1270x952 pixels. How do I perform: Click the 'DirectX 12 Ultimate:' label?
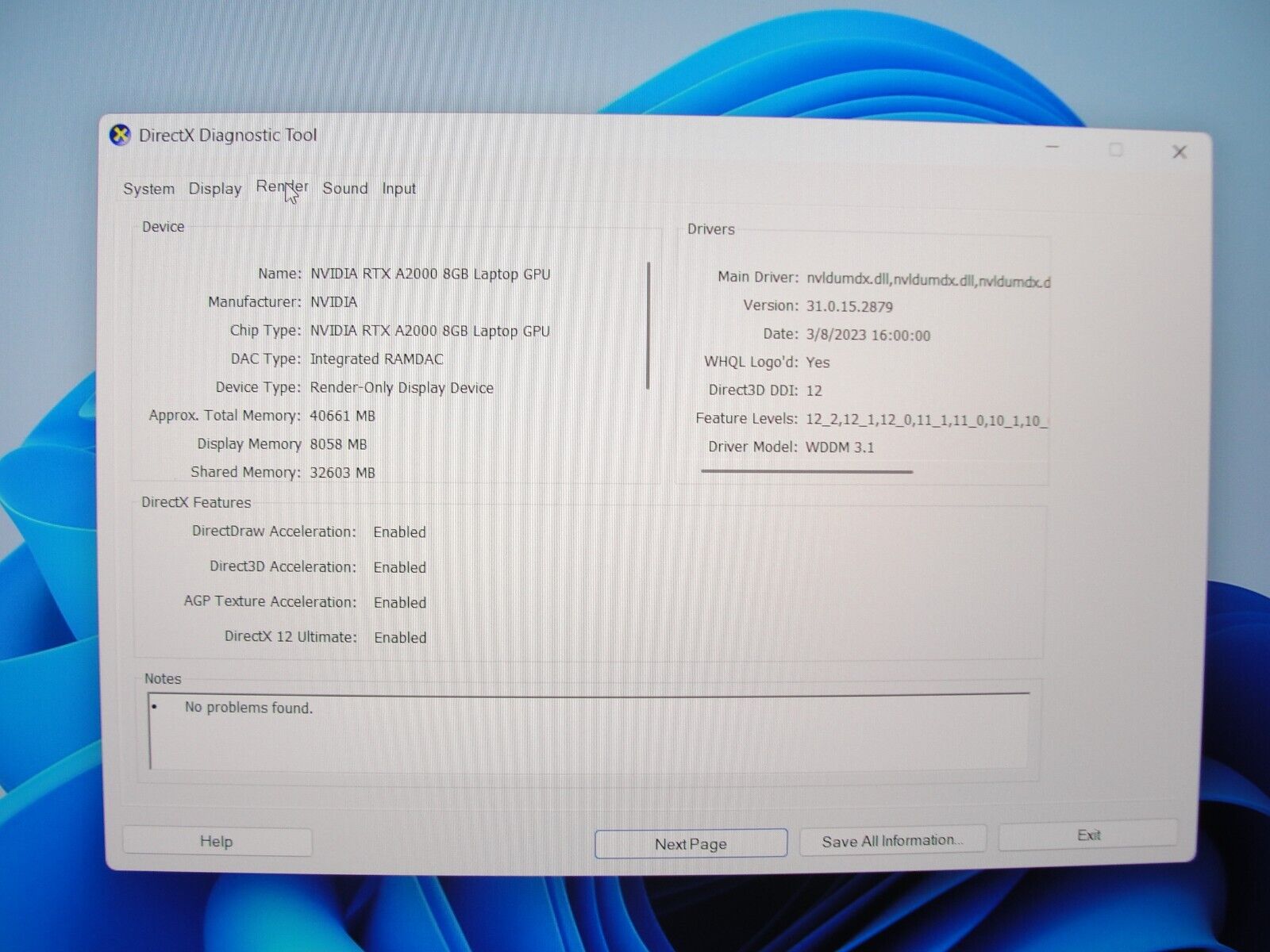point(291,637)
